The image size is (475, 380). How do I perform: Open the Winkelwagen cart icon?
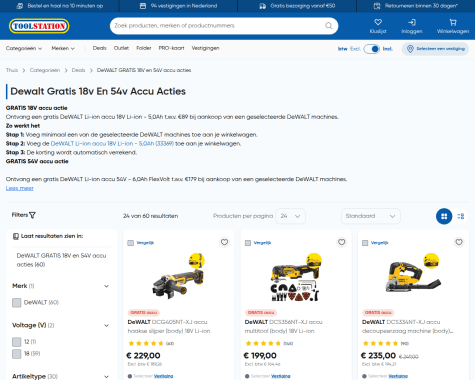click(x=453, y=22)
